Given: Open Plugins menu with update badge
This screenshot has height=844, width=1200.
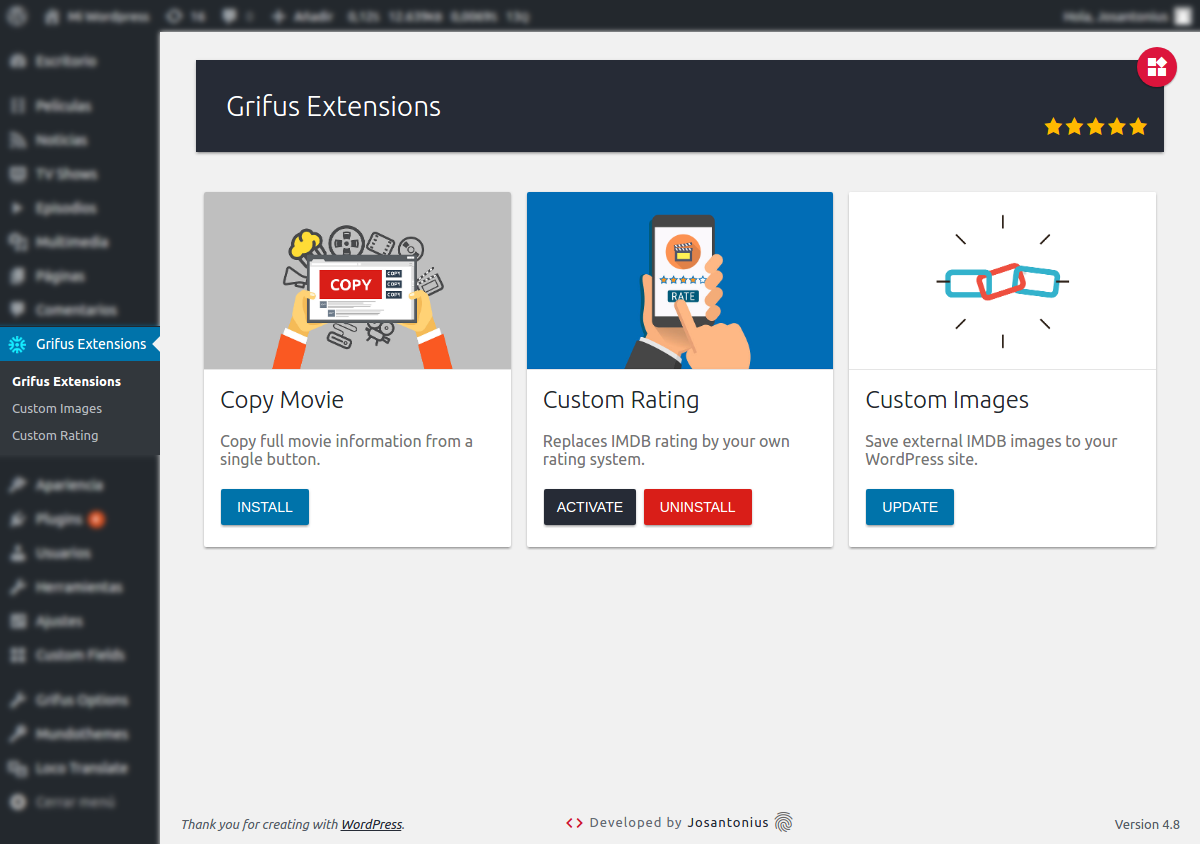Looking at the screenshot, I should point(79,519).
